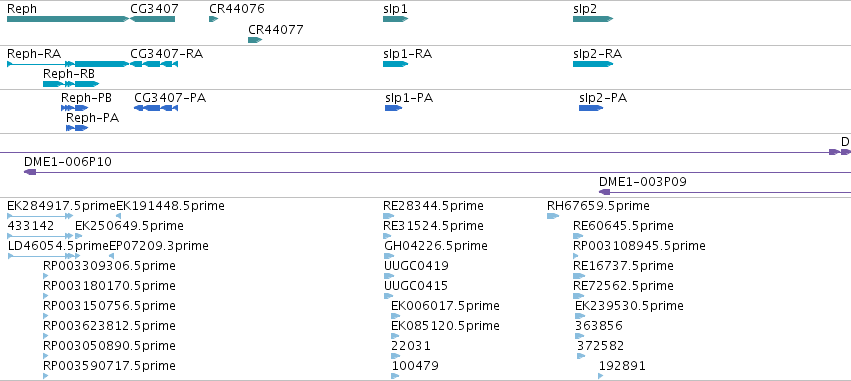Click the DME1-006P10 clone end marker
The height and width of the screenshot is (381, 851).
pos(30,172)
